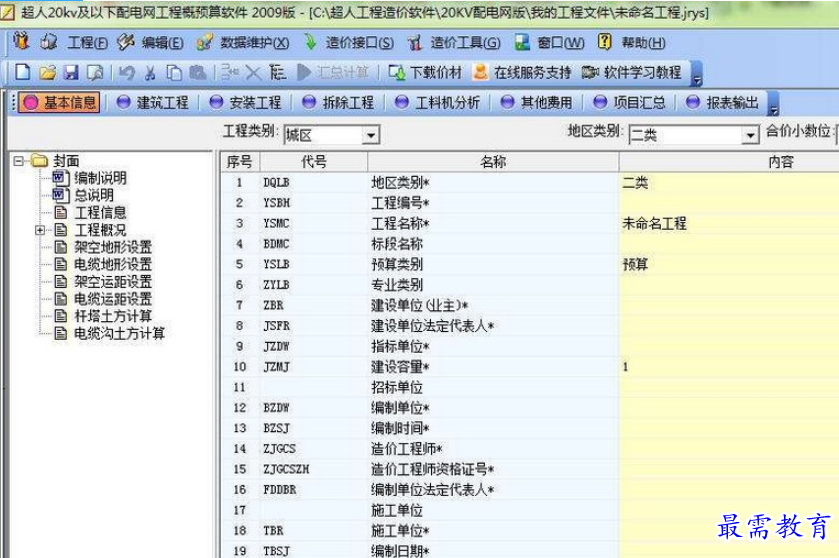Open 软件学习教程 tutorial button

(631, 72)
